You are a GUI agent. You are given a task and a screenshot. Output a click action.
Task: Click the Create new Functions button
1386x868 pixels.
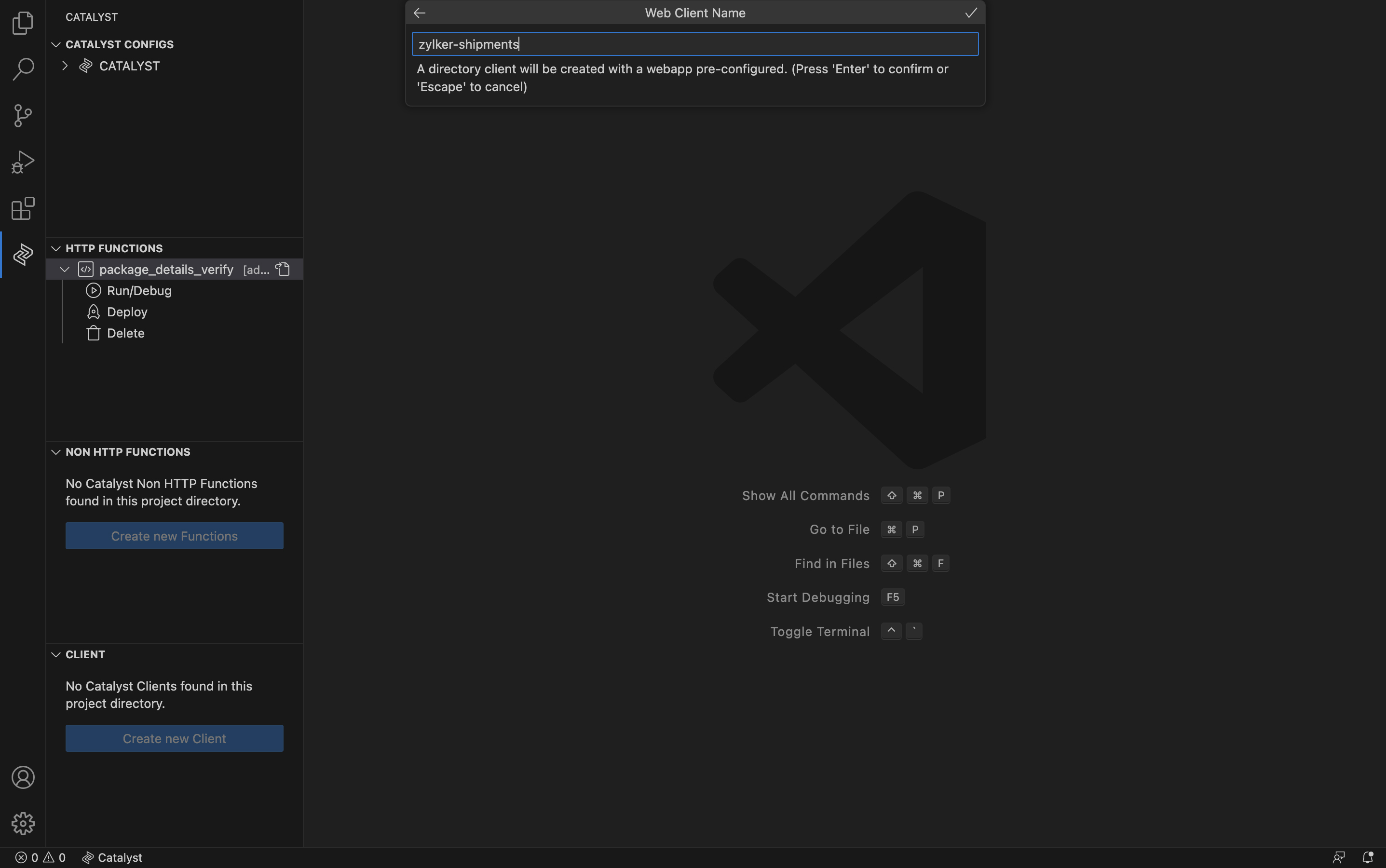click(174, 535)
